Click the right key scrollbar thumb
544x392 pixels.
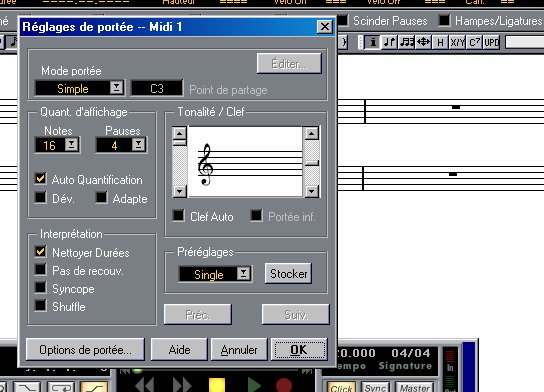coord(312,163)
